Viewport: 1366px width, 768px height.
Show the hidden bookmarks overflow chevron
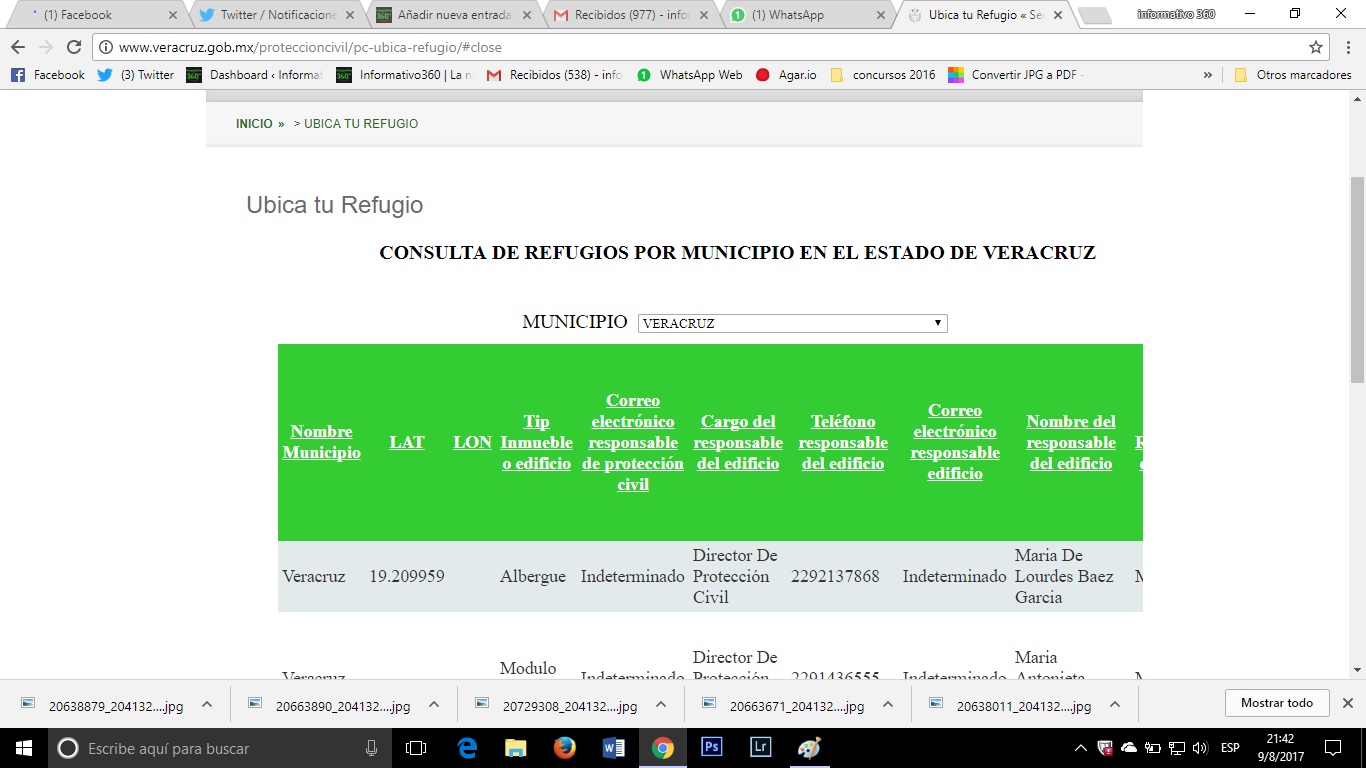(1208, 75)
